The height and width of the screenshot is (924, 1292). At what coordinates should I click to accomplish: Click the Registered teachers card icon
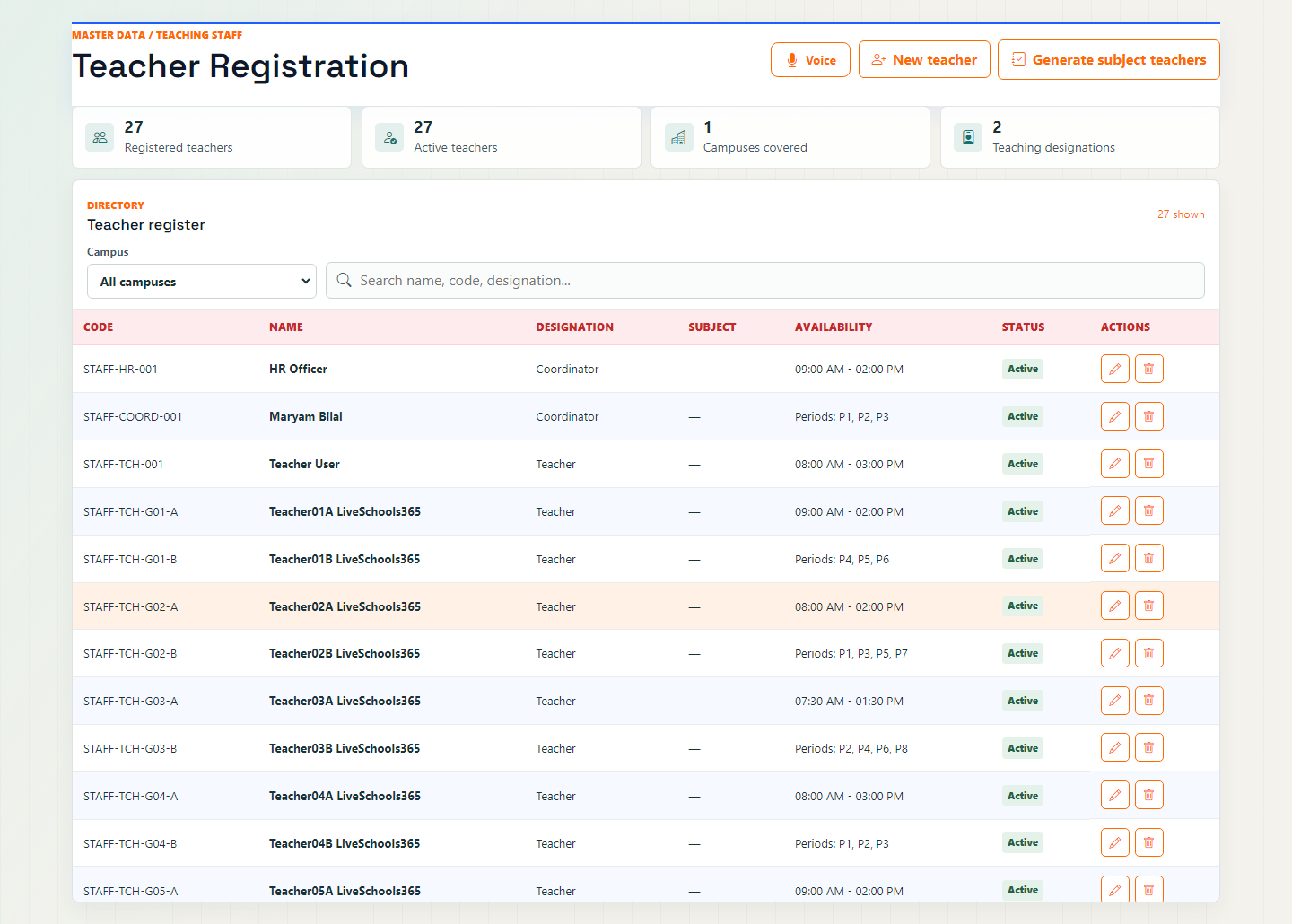tap(100, 137)
